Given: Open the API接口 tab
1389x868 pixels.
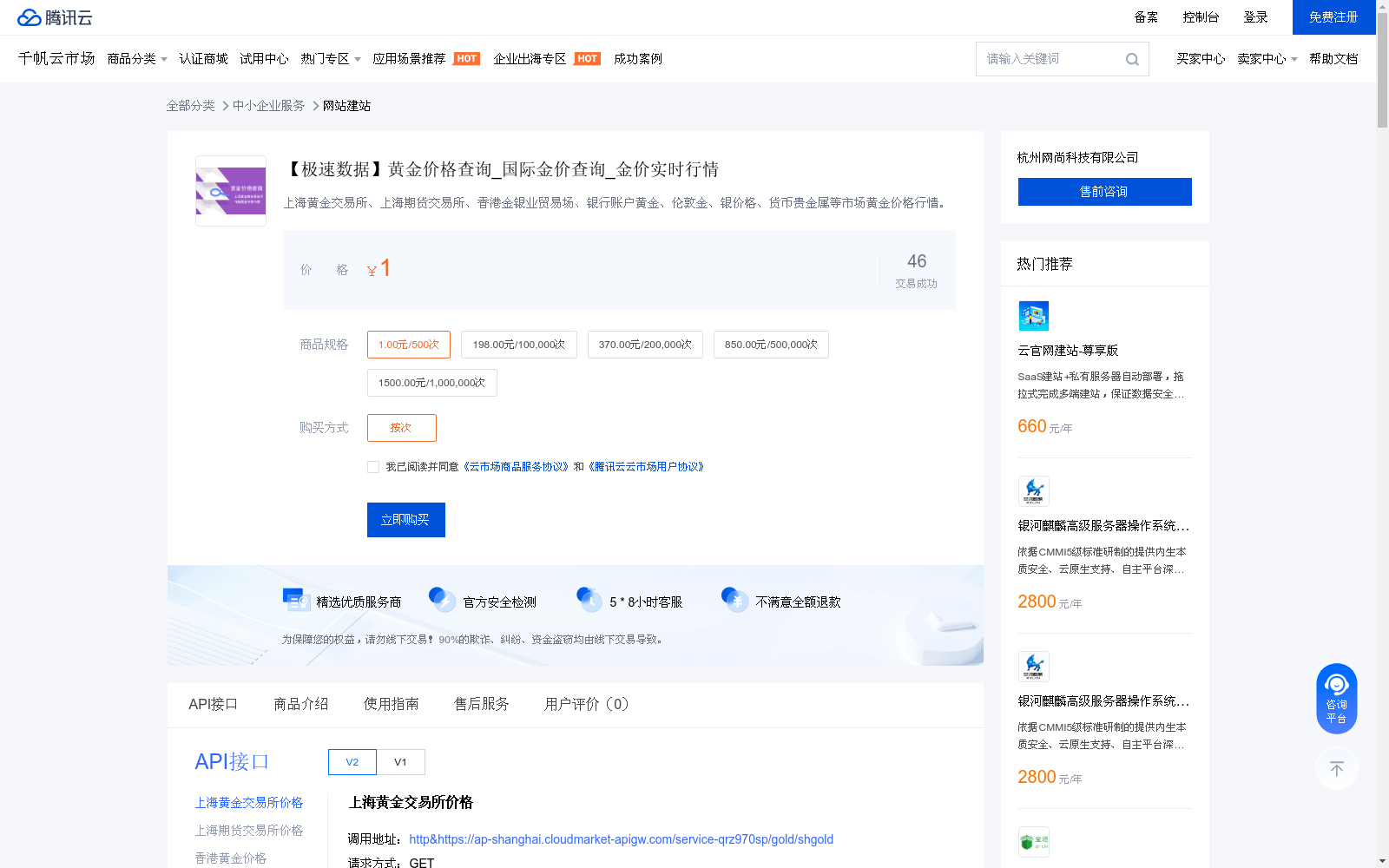Looking at the screenshot, I should (213, 704).
